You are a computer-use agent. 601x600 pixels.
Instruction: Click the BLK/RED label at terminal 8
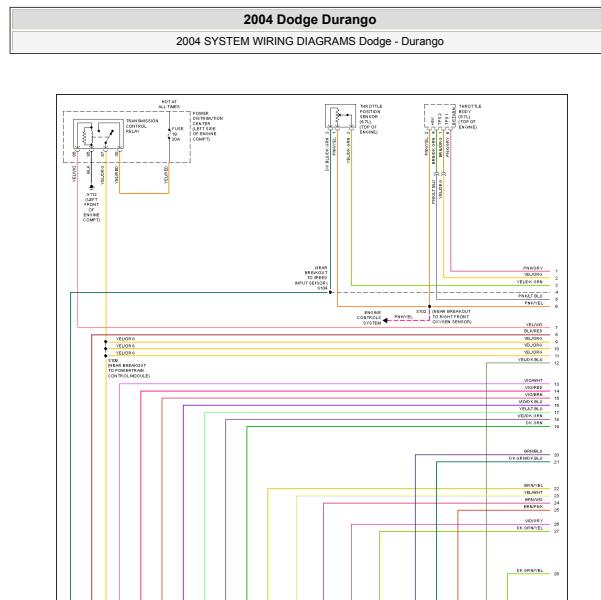coord(533,331)
